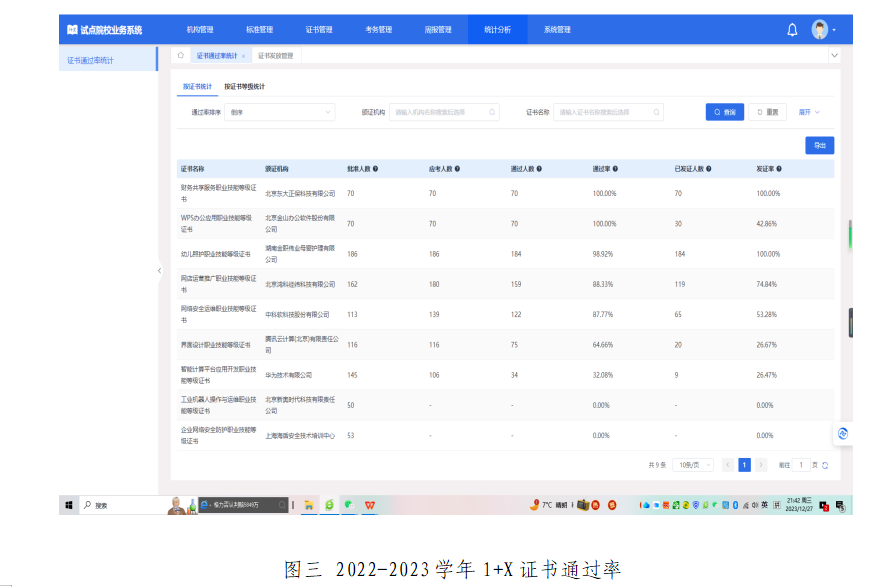
Task: Switch to the 按证书等级统计 tab
Action: click(244, 87)
